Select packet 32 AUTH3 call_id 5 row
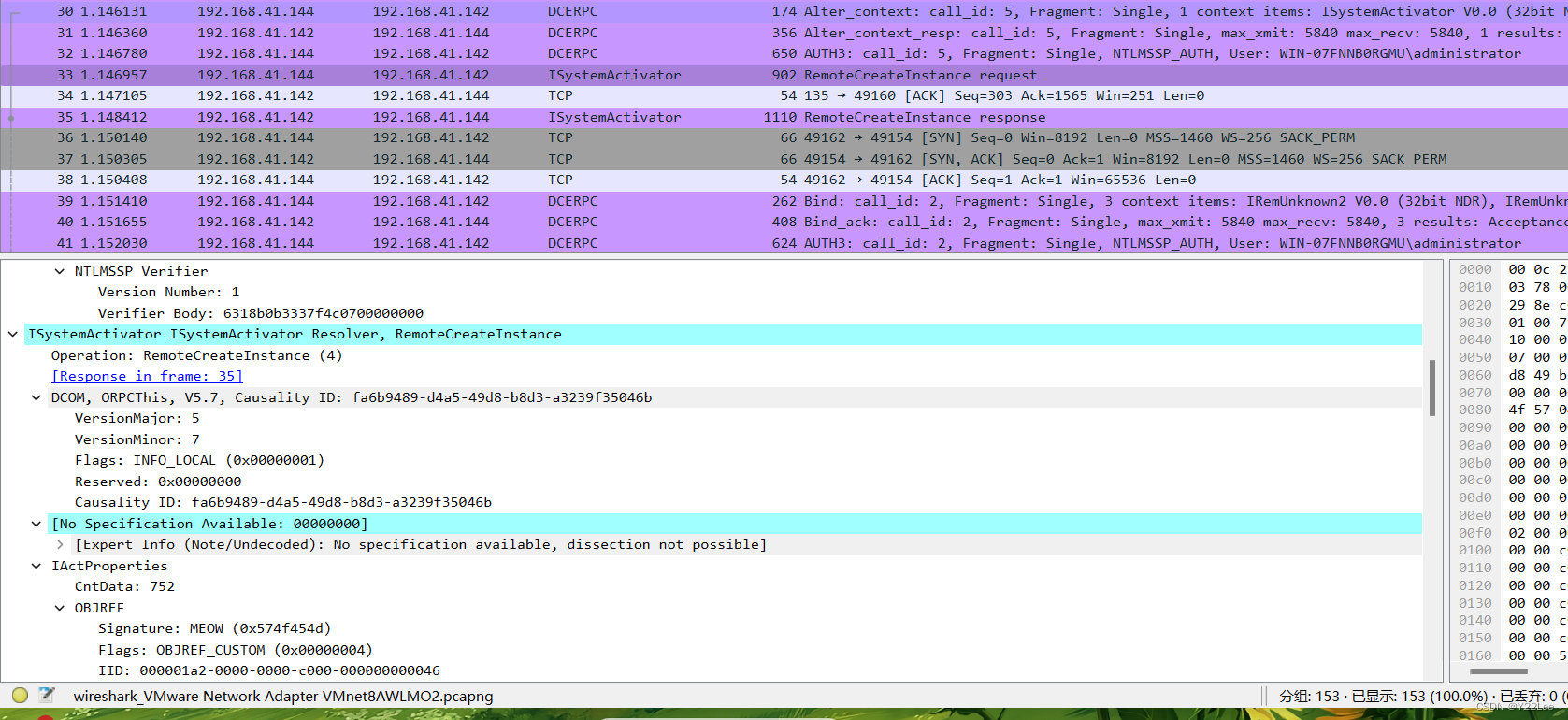 point(784,53)
